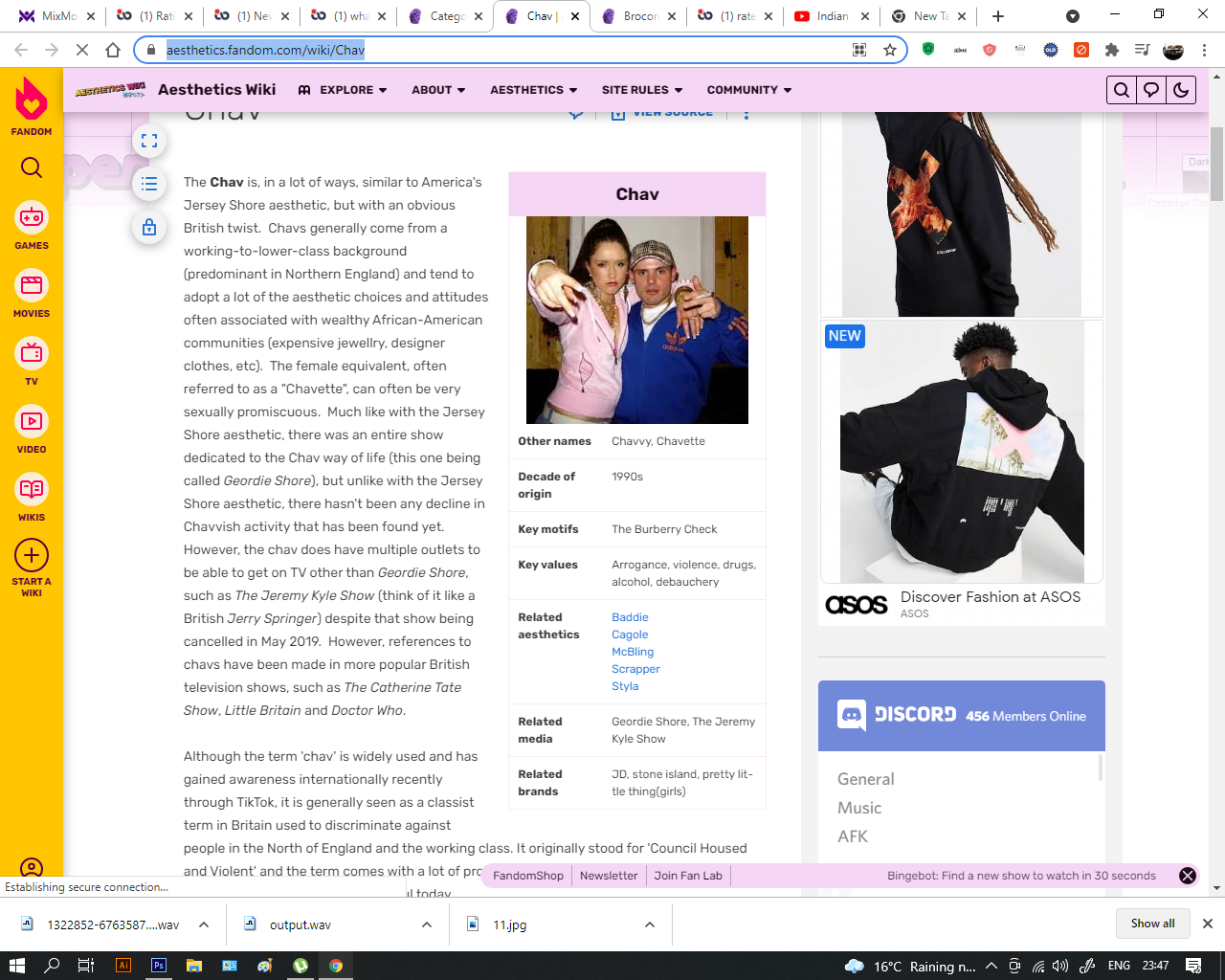Open the Site Rules menu
The width and height of the screenshot is (1225, 980).
tap(642, 90)
